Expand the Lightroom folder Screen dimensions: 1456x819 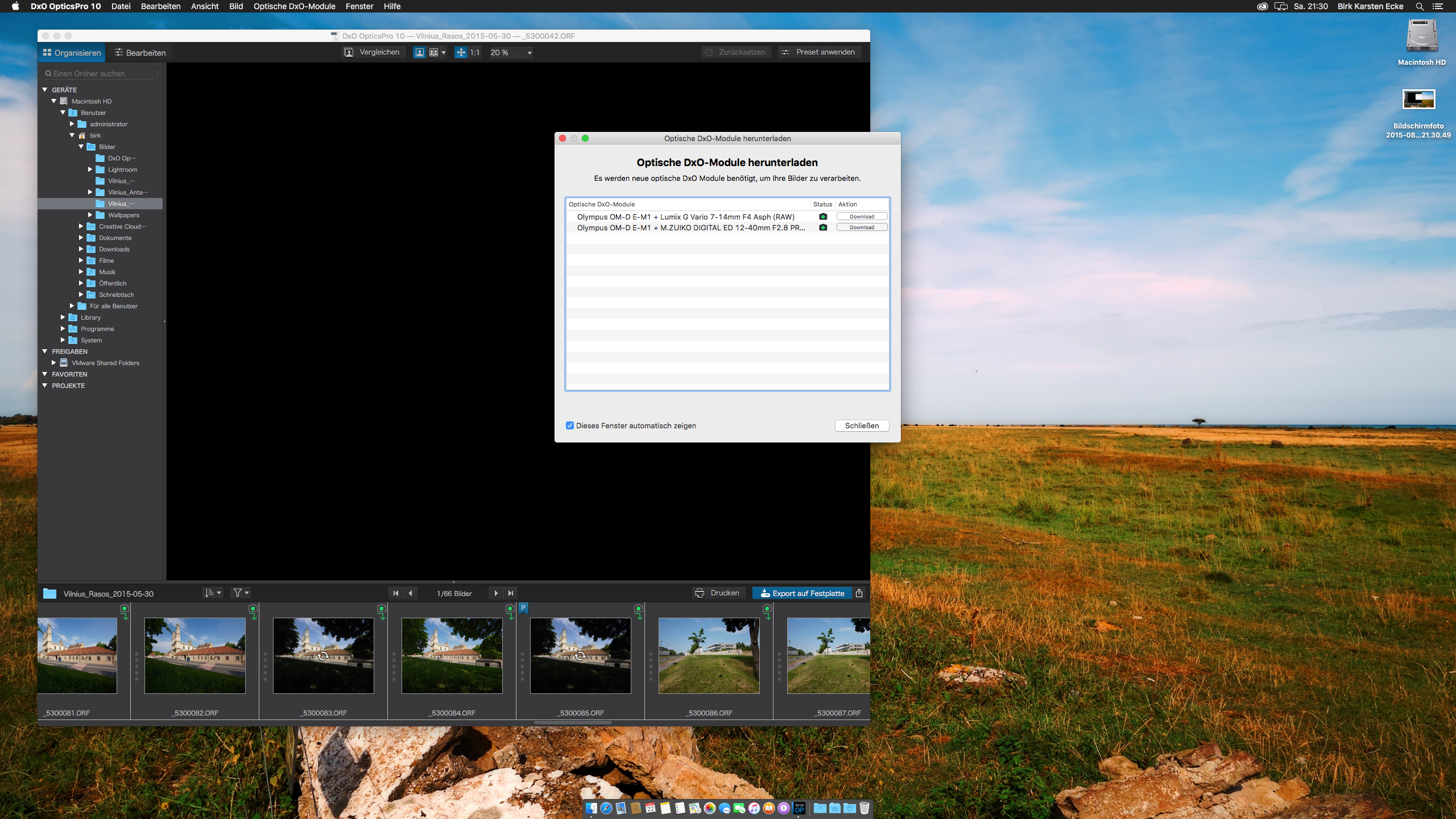(90, 169)
